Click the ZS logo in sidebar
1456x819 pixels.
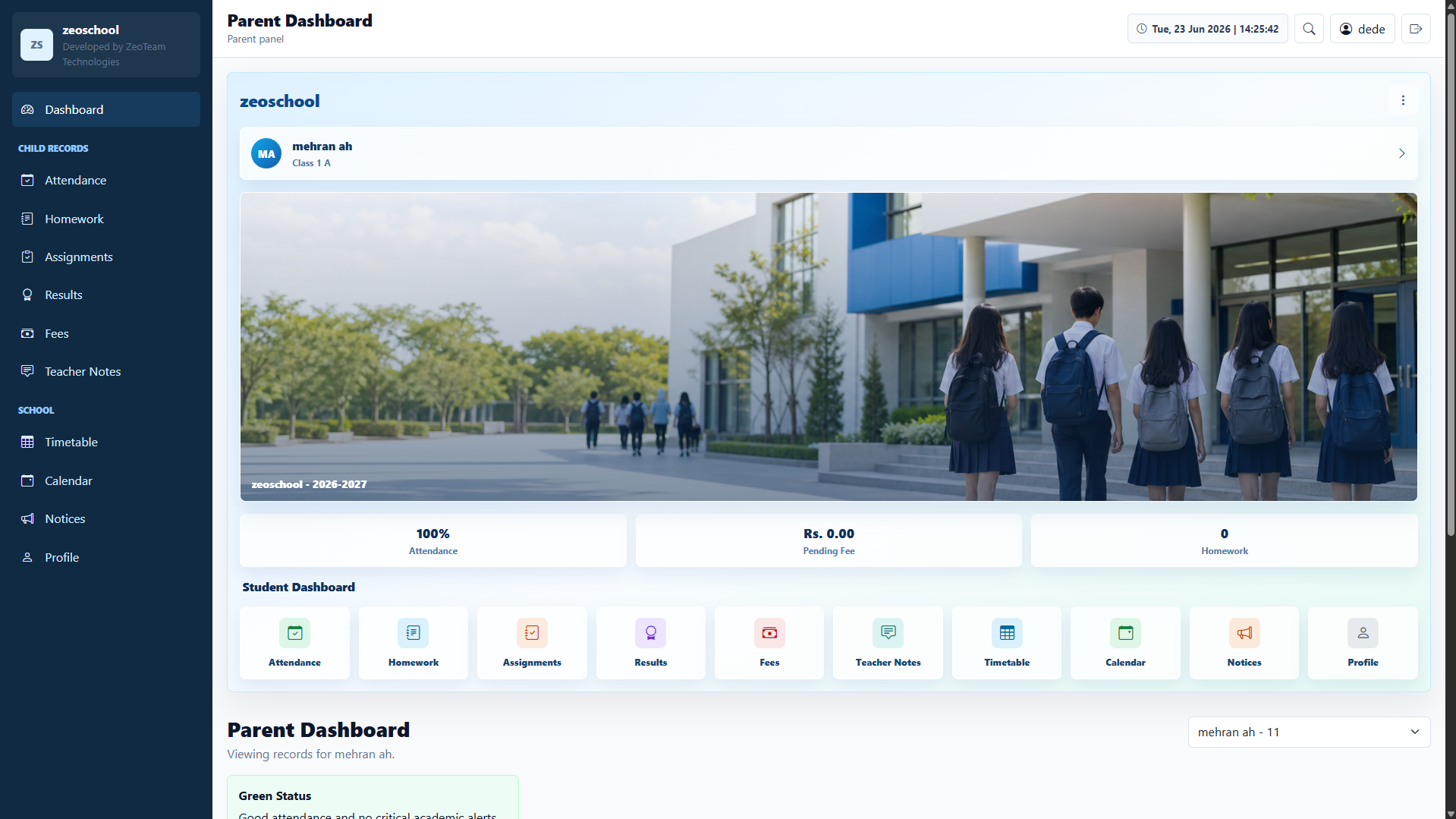pyautogui.click(x=36, y=45)
